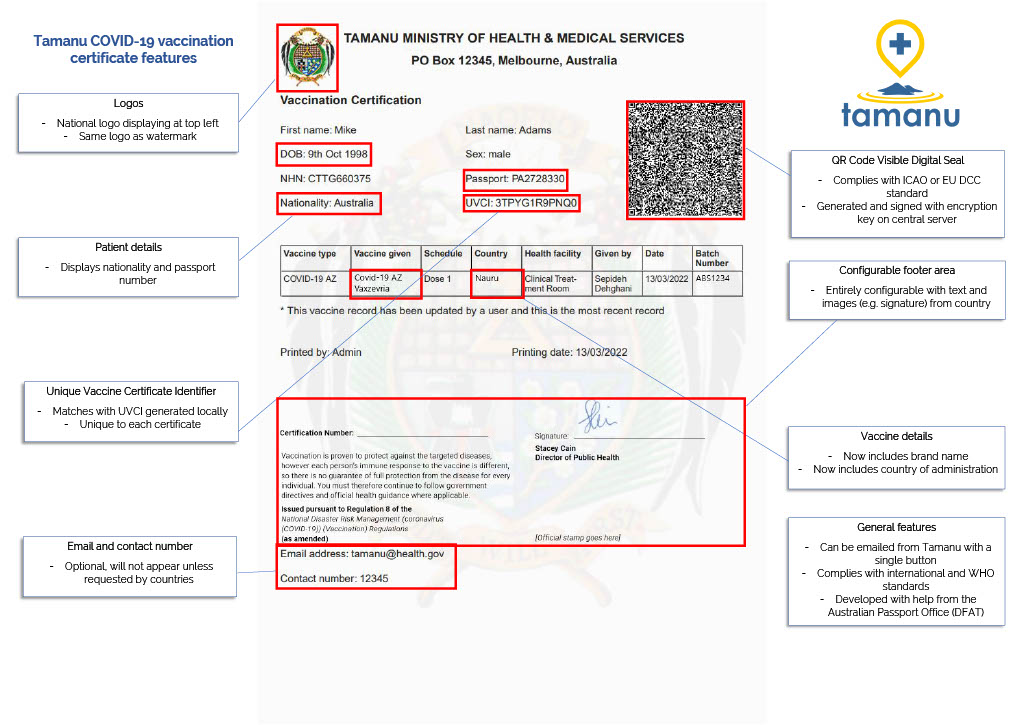The width and height of the screenshot is (1024, 725).
Task: Click the "tamanu" wordmark under the pin logo
Action: (900, 114)
